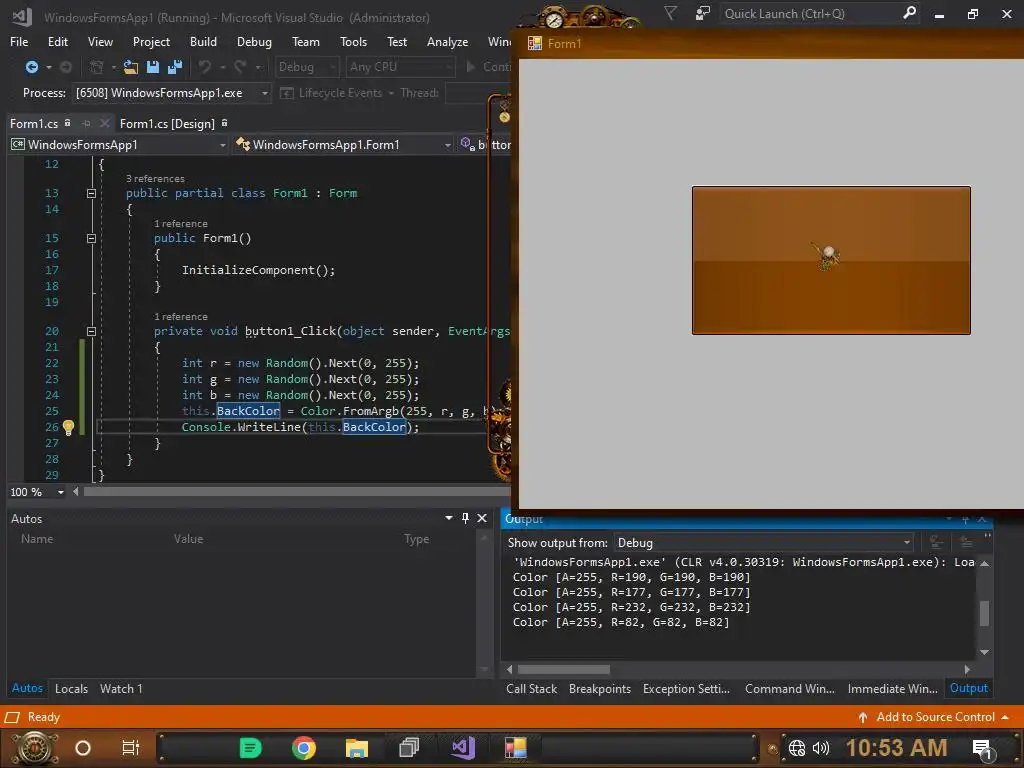Open the WindowsFormsApp1 project navigation dropdown
Viewport: 1024px width, 768px height.
(x=118, y=144)
